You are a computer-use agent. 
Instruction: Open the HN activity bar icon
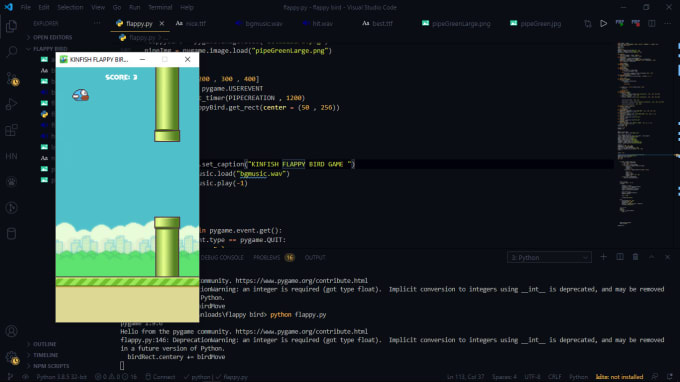coord(12,156)
